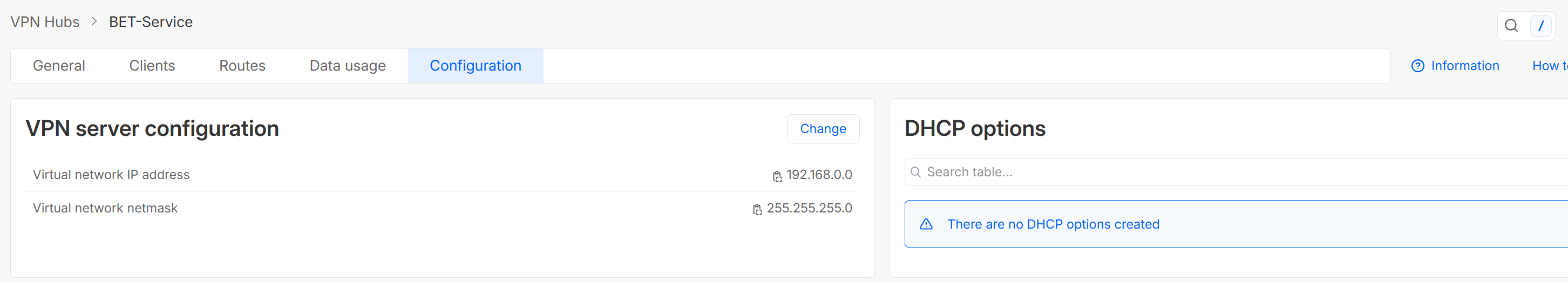Click the warning triangle in DHCP notice

pyautogui.click(x=926, y=224)
